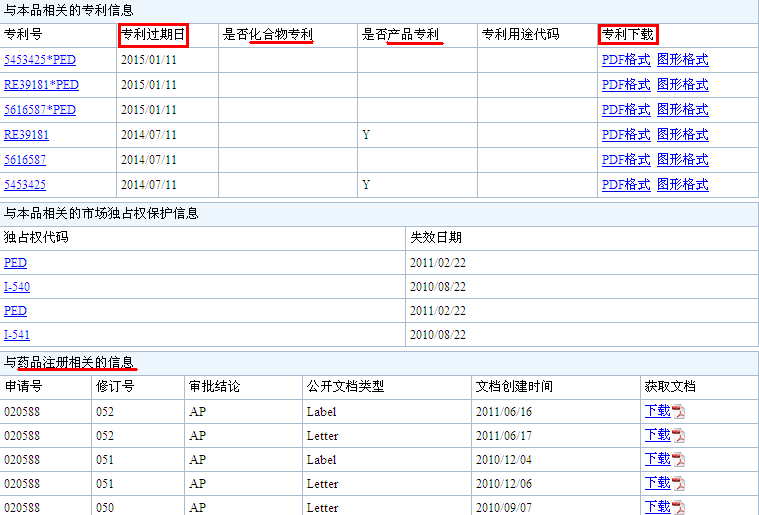
Task: Open 图形格式 for patent 5453425*PED
Action: (x=683, y=60)
